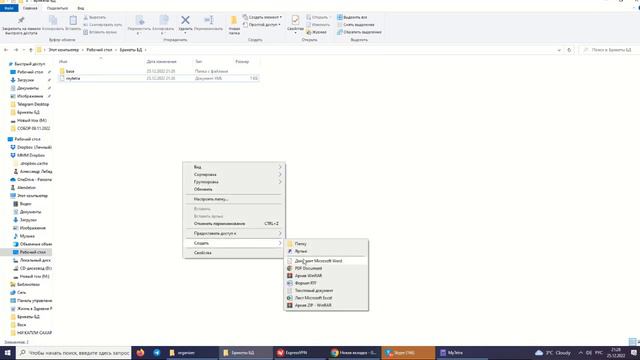This screenshot has height=360, width=640.
Task: Click the Rename (Переименовать) ribbon icon
Action: click(209, 20)
